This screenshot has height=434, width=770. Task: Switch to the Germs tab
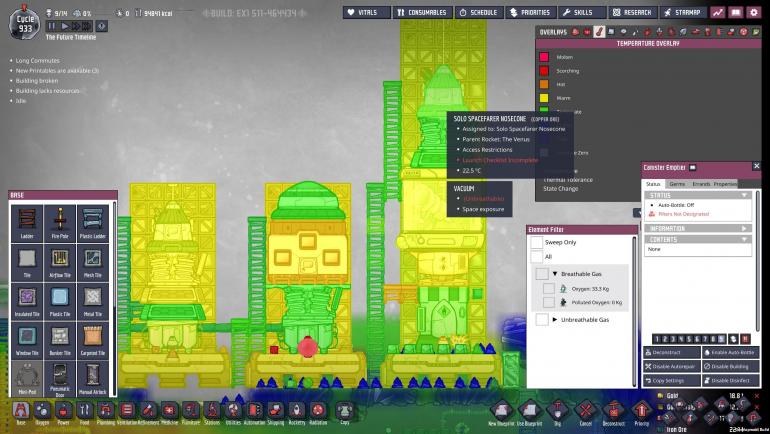coord(677,184)
